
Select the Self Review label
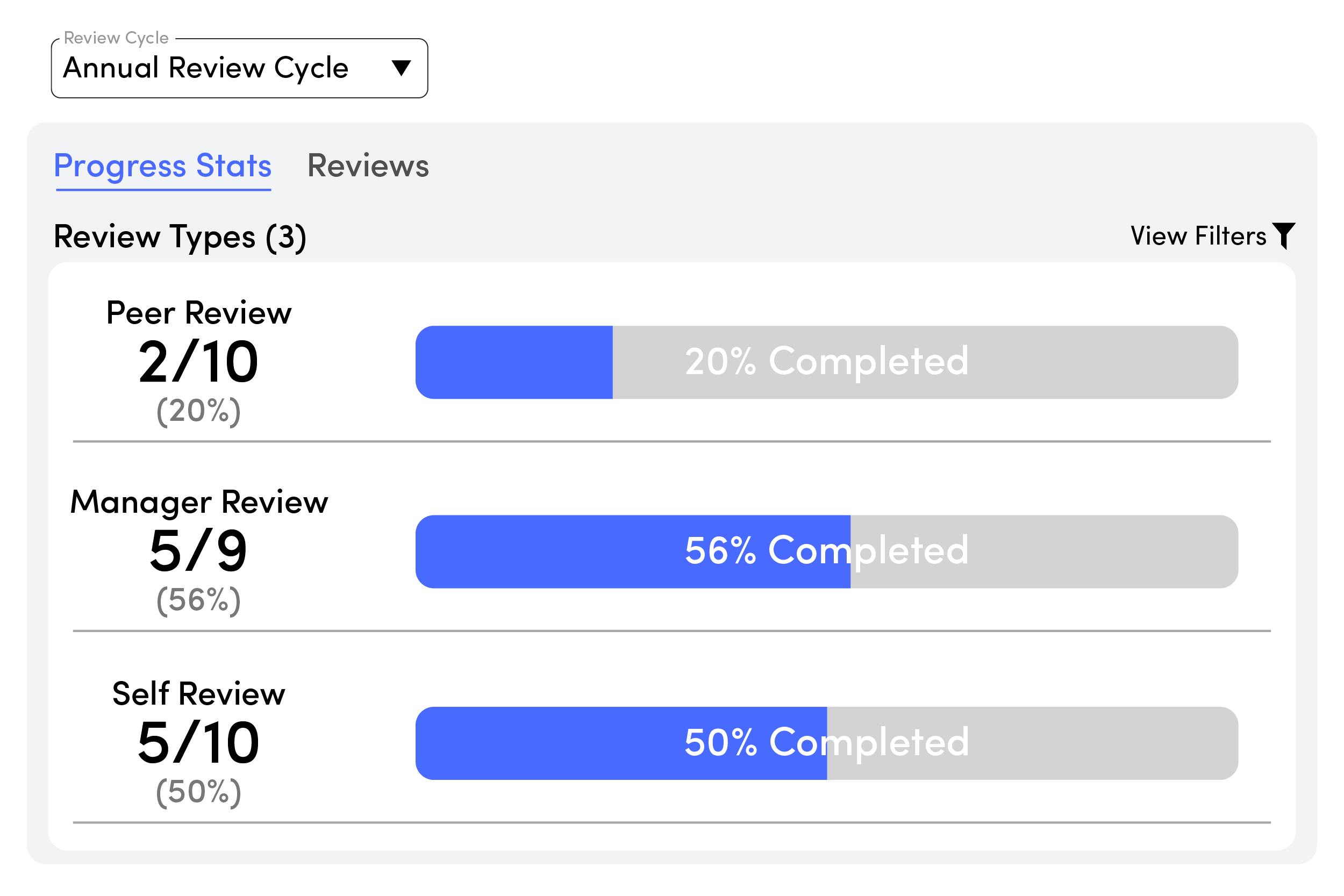(199, 694)
